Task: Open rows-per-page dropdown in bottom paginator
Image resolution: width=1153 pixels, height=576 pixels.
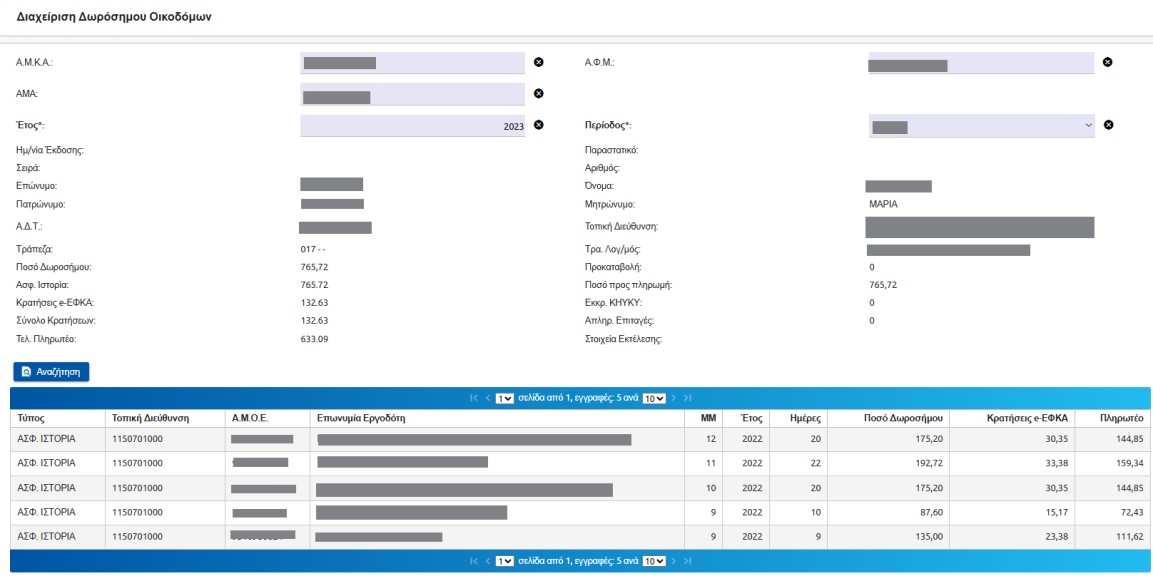Action: (x=653, y=562)
